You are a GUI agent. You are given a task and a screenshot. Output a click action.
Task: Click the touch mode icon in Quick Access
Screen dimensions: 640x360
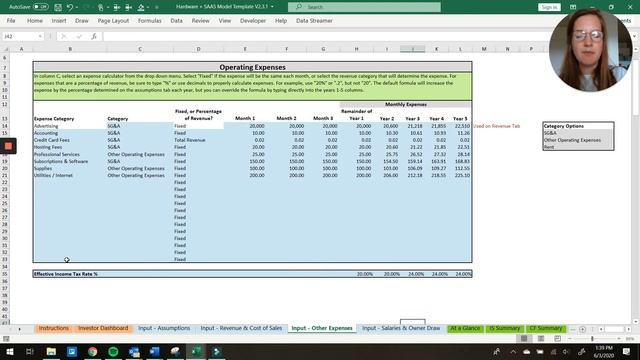pos(100,7)
